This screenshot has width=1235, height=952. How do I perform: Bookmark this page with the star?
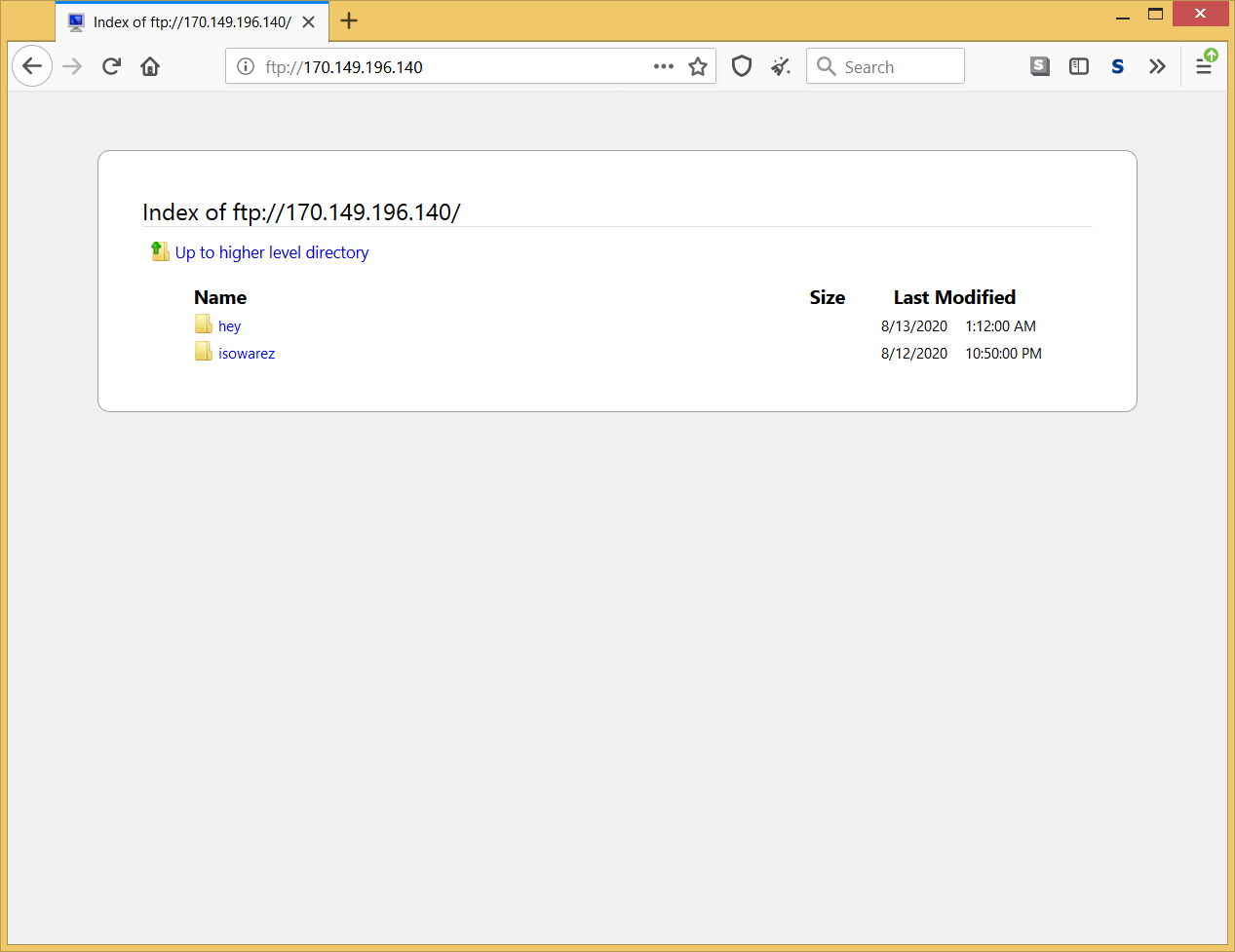(698, 66)
